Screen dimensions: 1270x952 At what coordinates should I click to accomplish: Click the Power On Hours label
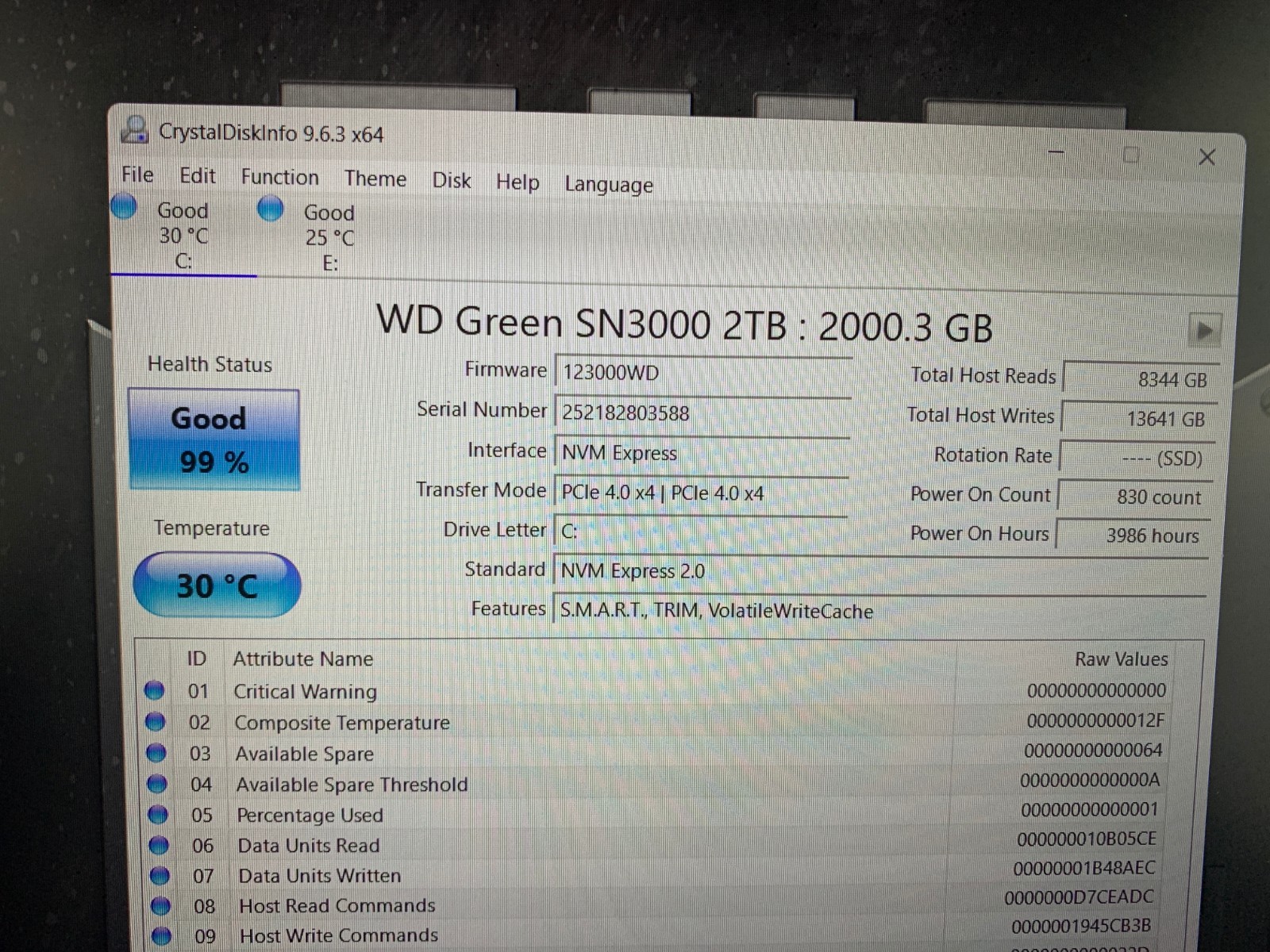point(979,533)
